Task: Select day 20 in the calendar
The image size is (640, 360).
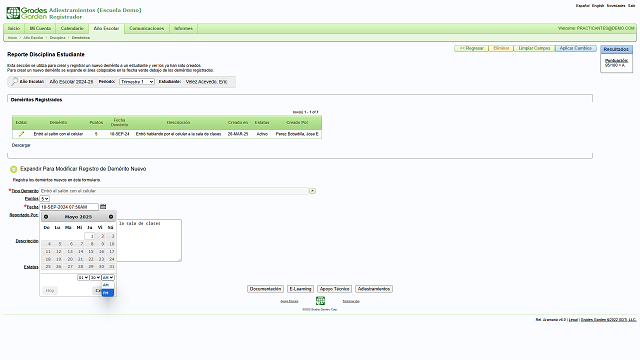Action: point(69,259)
